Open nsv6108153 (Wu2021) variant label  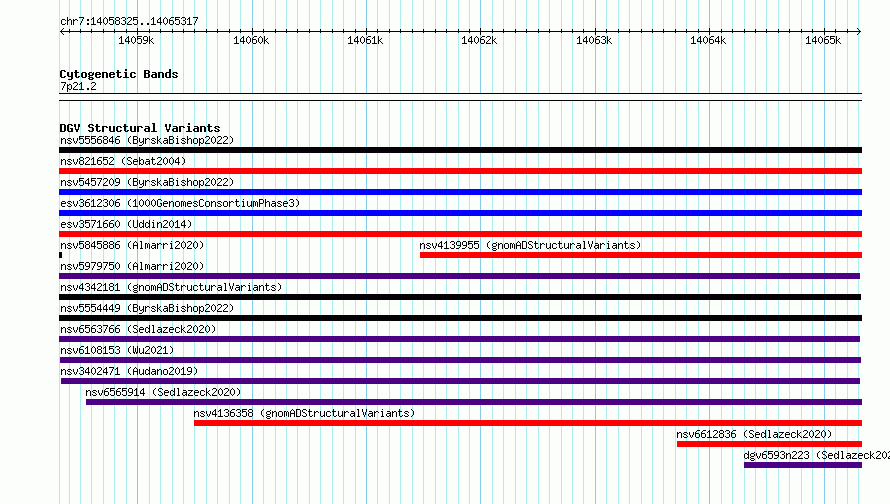(x=117, y=350)
